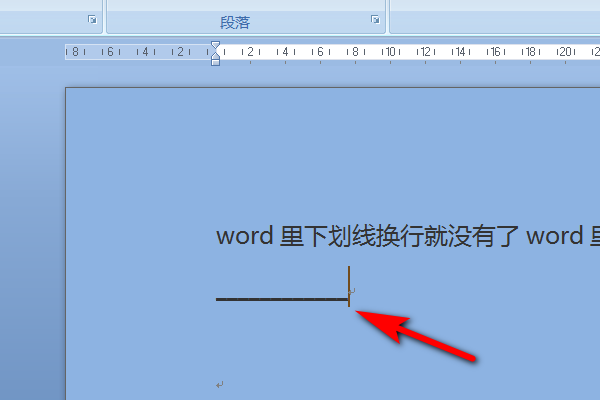
Task: Click the 8 in ruler's left margin
Action: 75,52
